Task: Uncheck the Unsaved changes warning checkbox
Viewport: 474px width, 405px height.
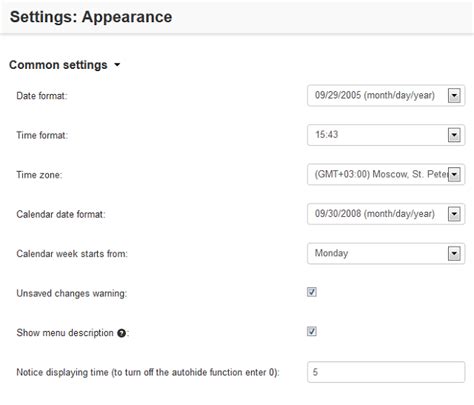Action: (312, 292)
